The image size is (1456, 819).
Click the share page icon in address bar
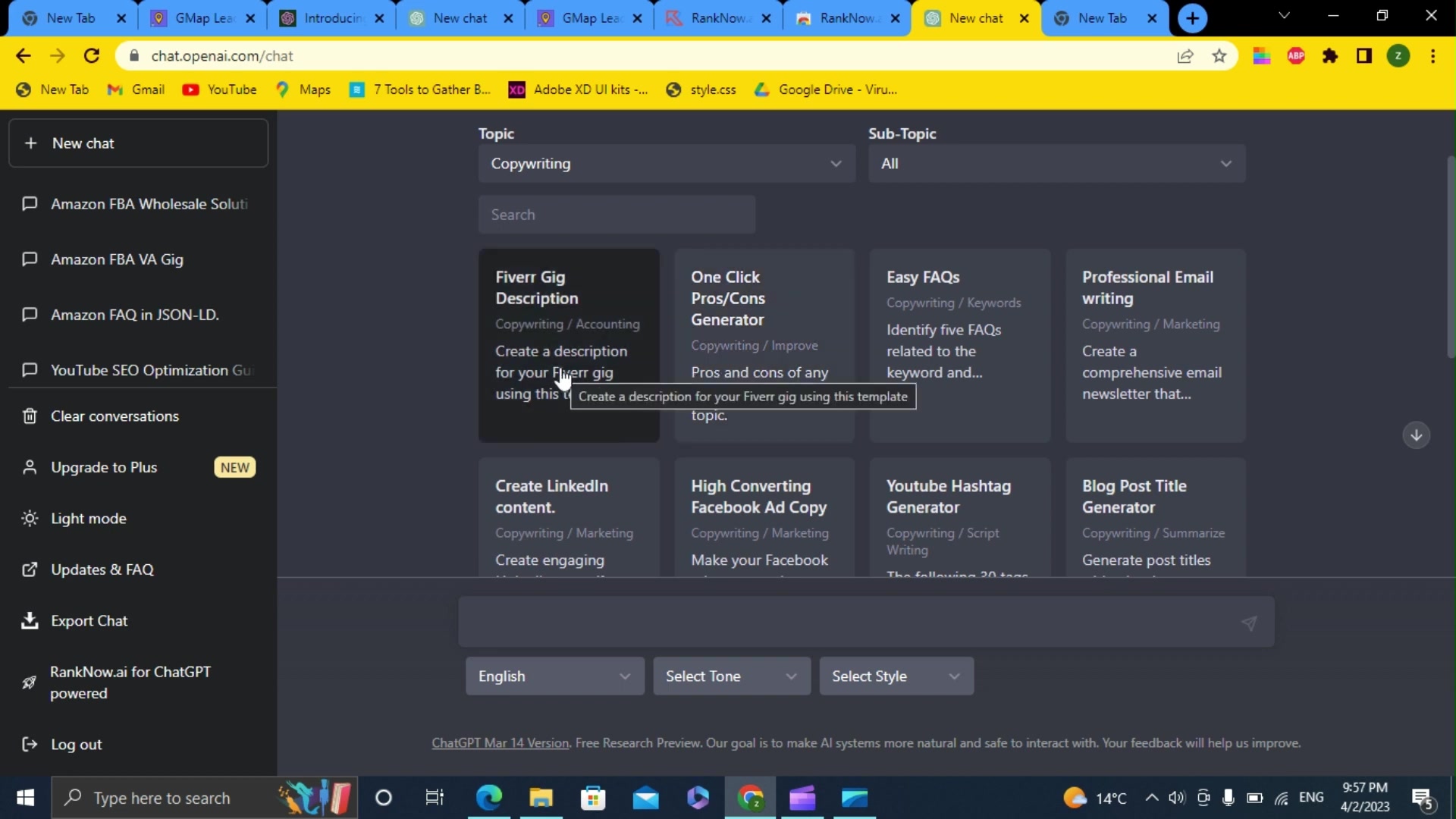(x=1185, y=56)
